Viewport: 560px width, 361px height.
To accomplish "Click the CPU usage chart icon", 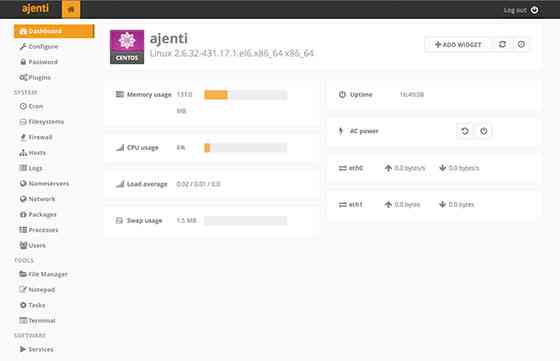I will pyautogui.click(x=120, y=147).
